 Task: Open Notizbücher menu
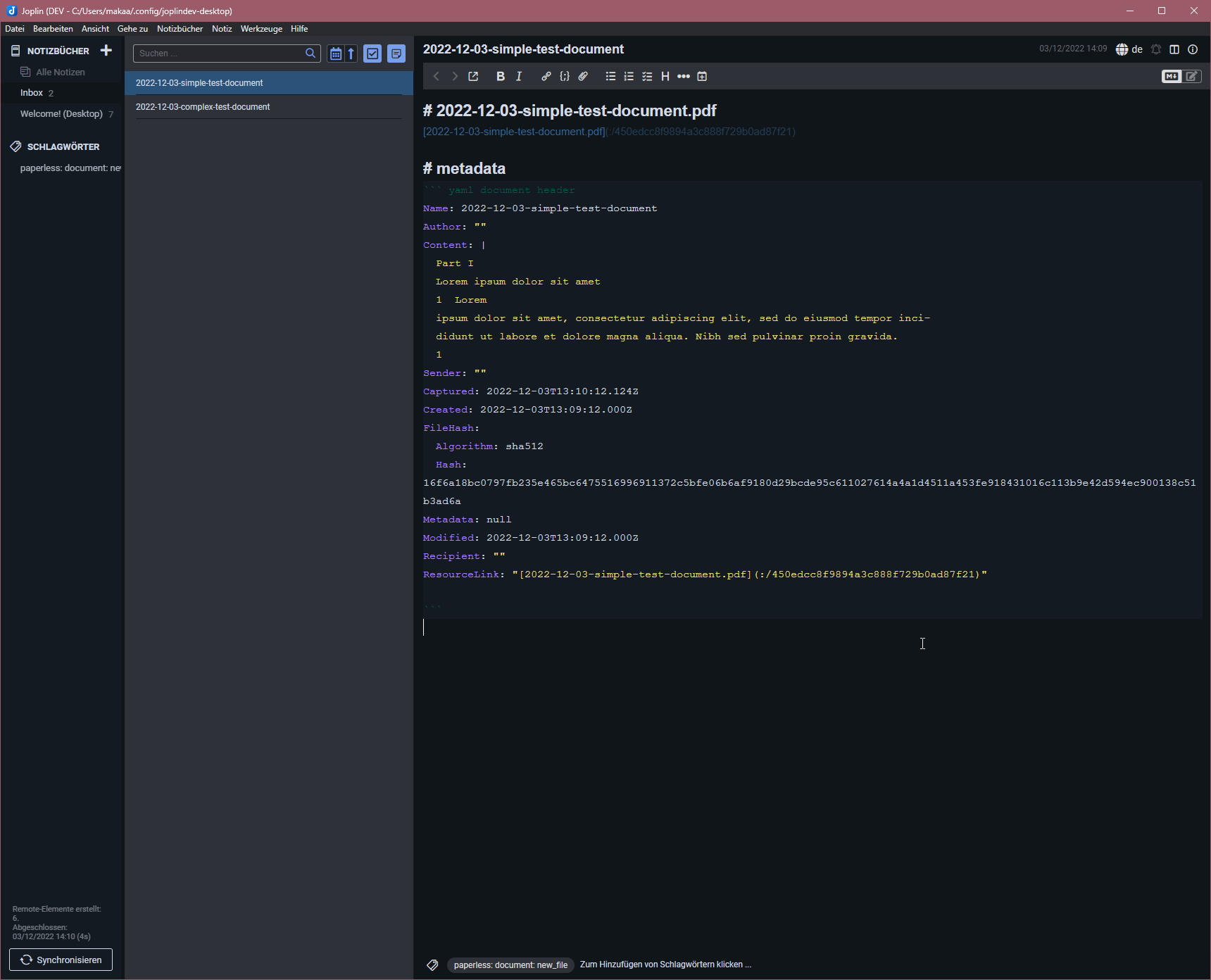point(180,29)
